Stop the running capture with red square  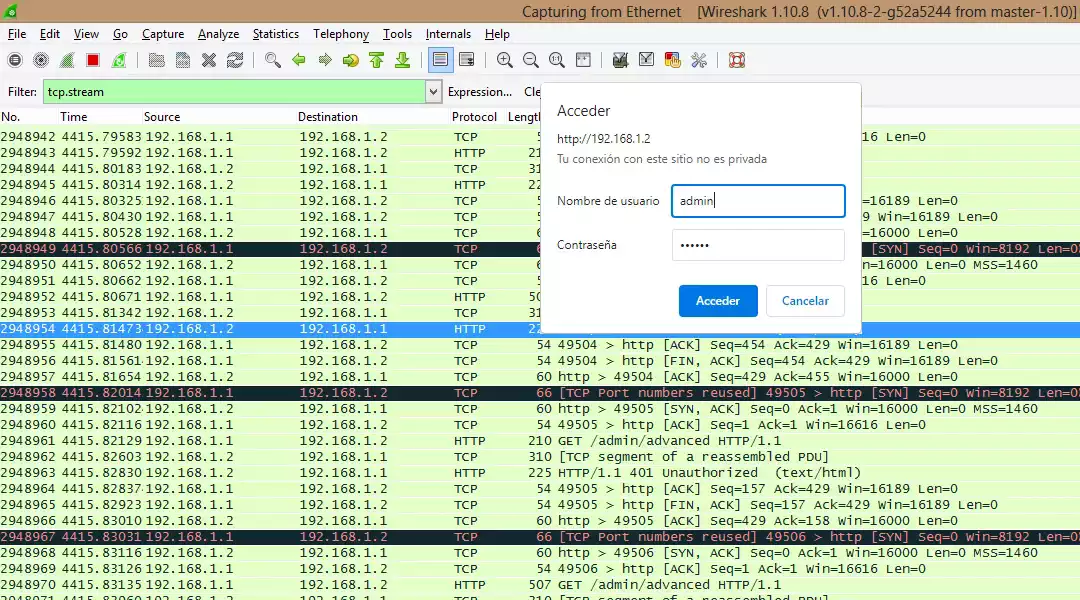click(x=93, y=61)
